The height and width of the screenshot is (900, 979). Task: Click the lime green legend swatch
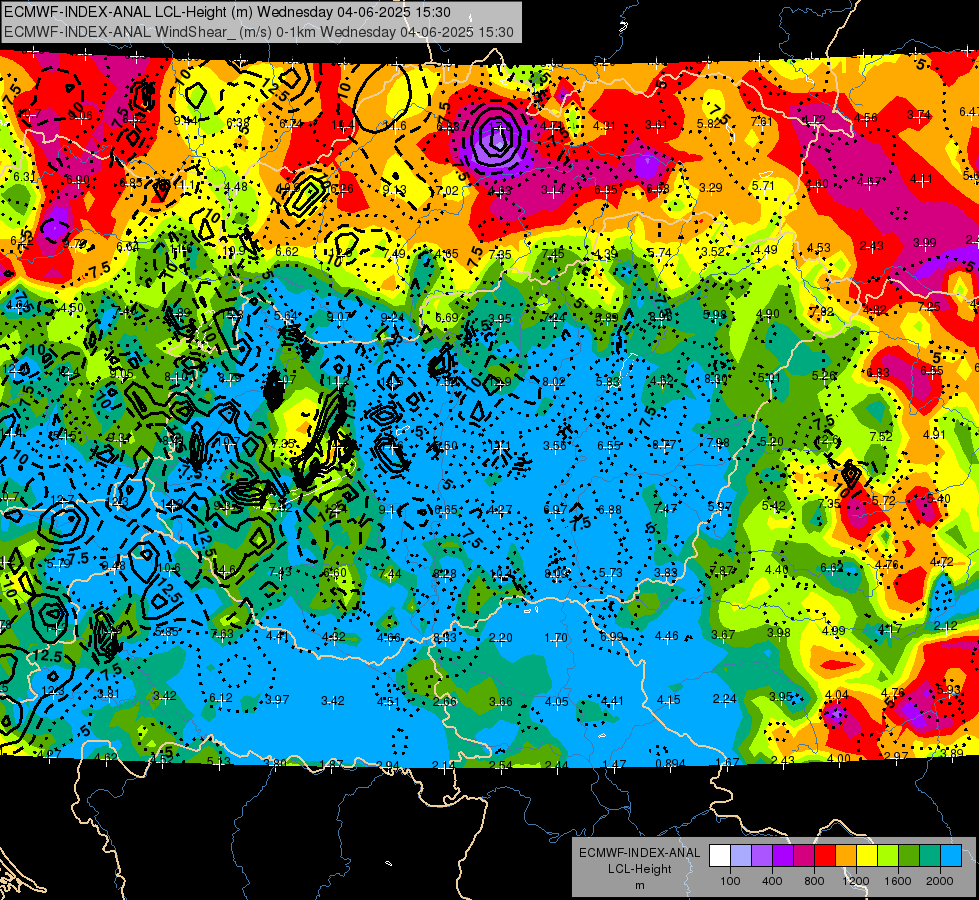(x=888, y=856)
